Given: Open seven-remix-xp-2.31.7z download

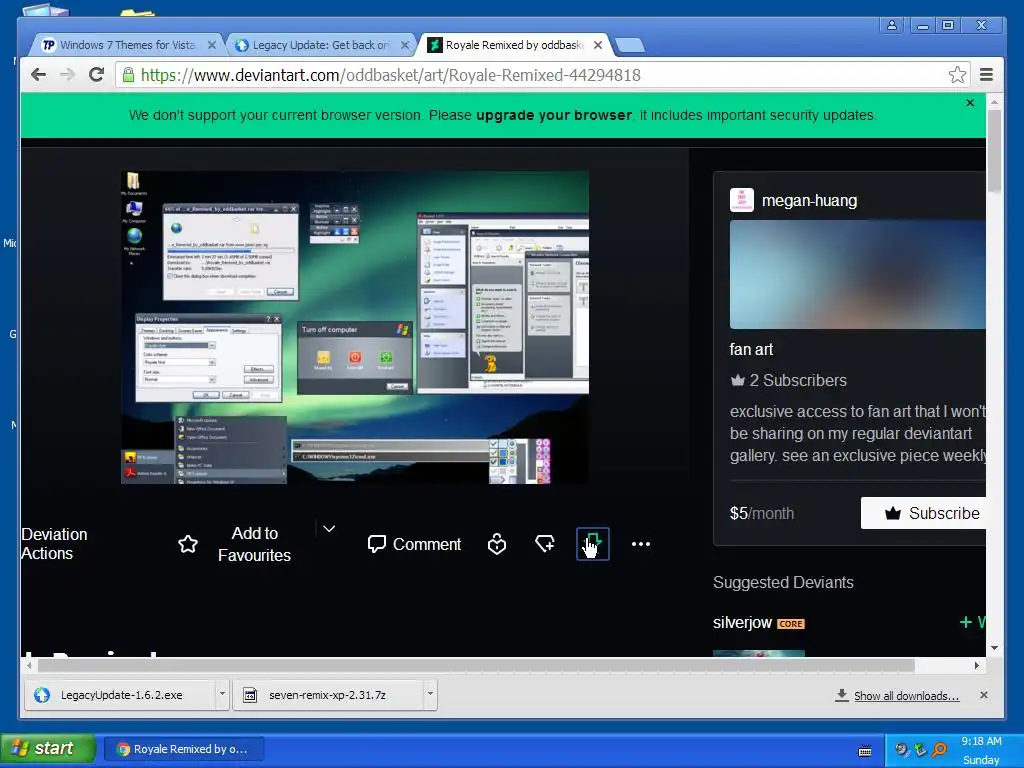Looking at the screenshot, I should (328, 695).
